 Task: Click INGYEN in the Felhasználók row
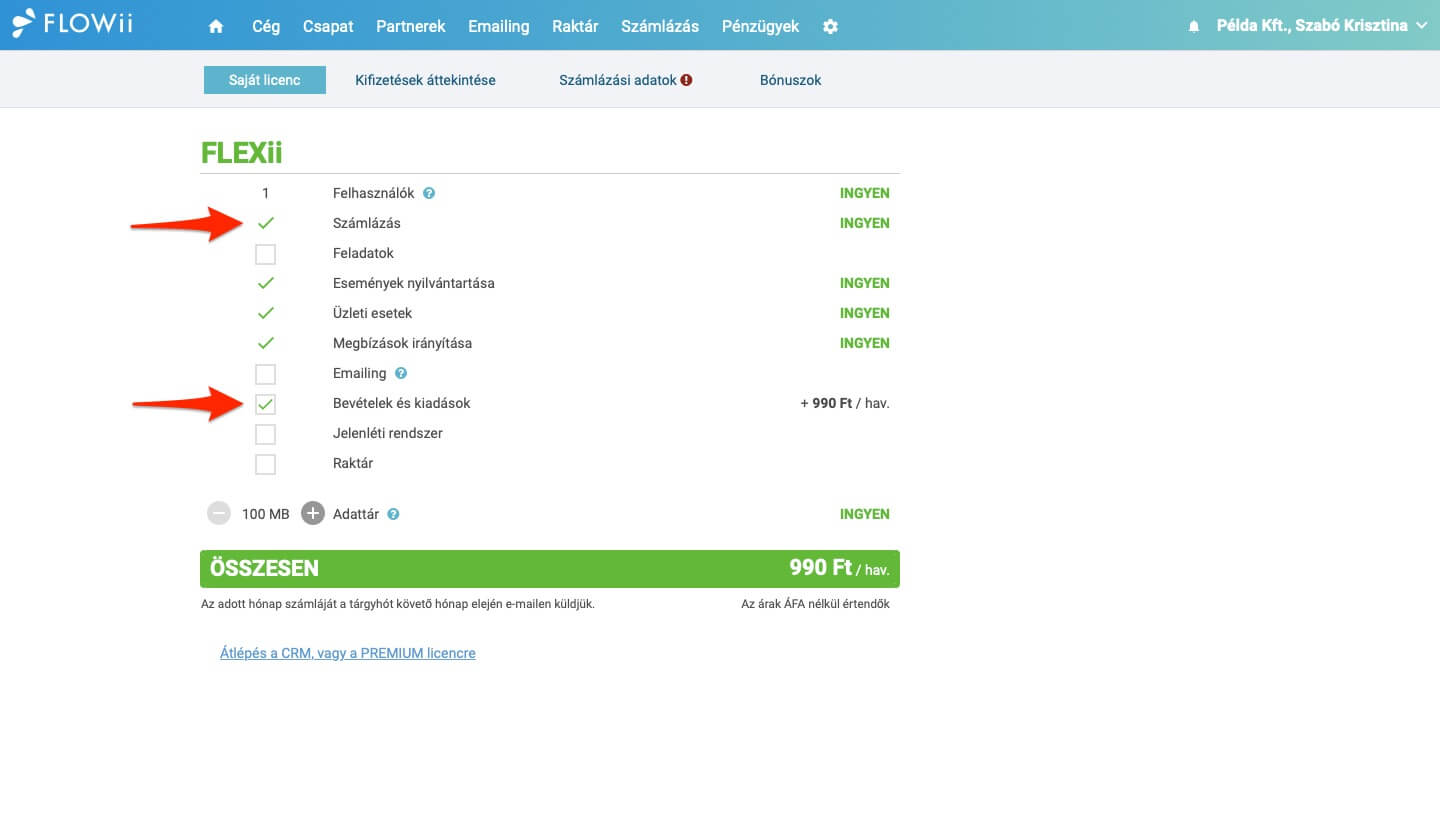pyautogui.click(x=865, y=193)
